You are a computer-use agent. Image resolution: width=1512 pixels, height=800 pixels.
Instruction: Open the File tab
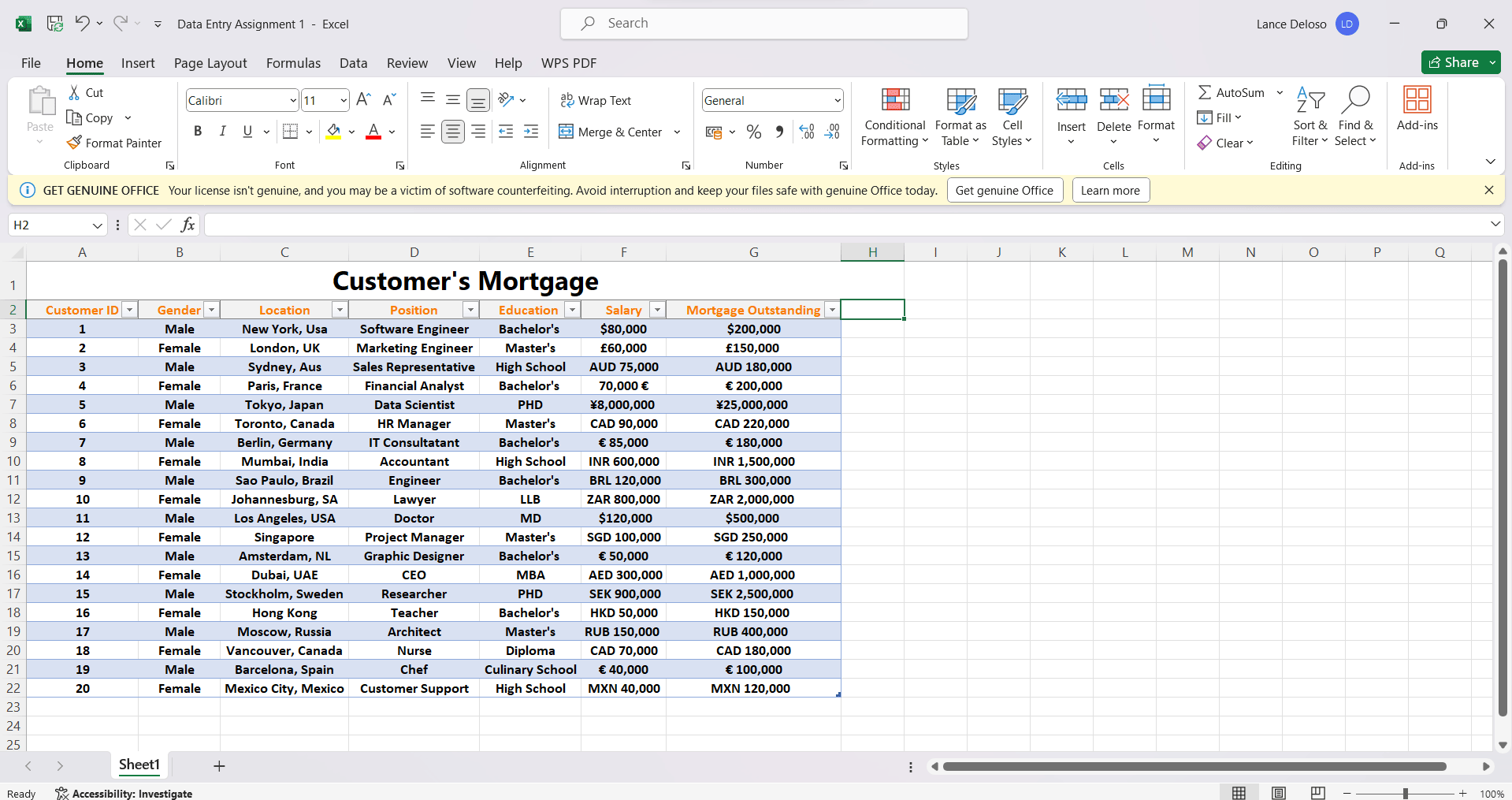pyautogui.click(x=31, y=63)
